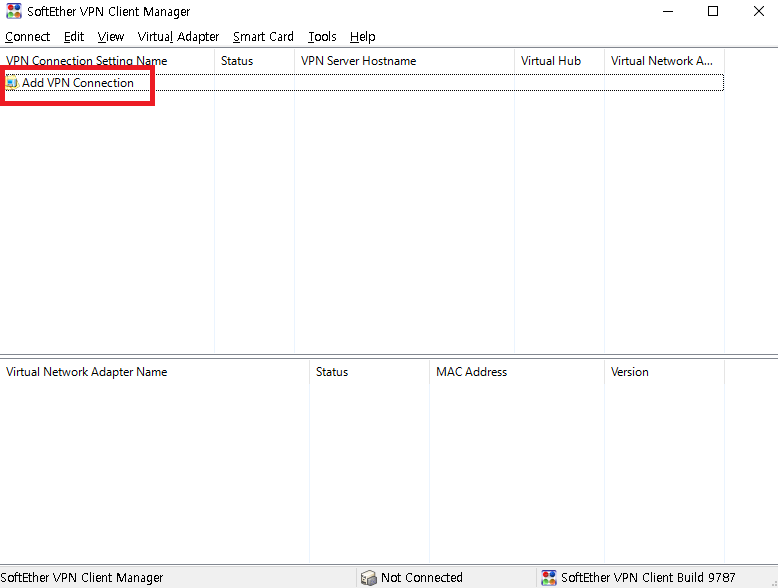Click the Add VPN Connection icon
This screenshot has height=588, width=778.
tap(12, 83)
